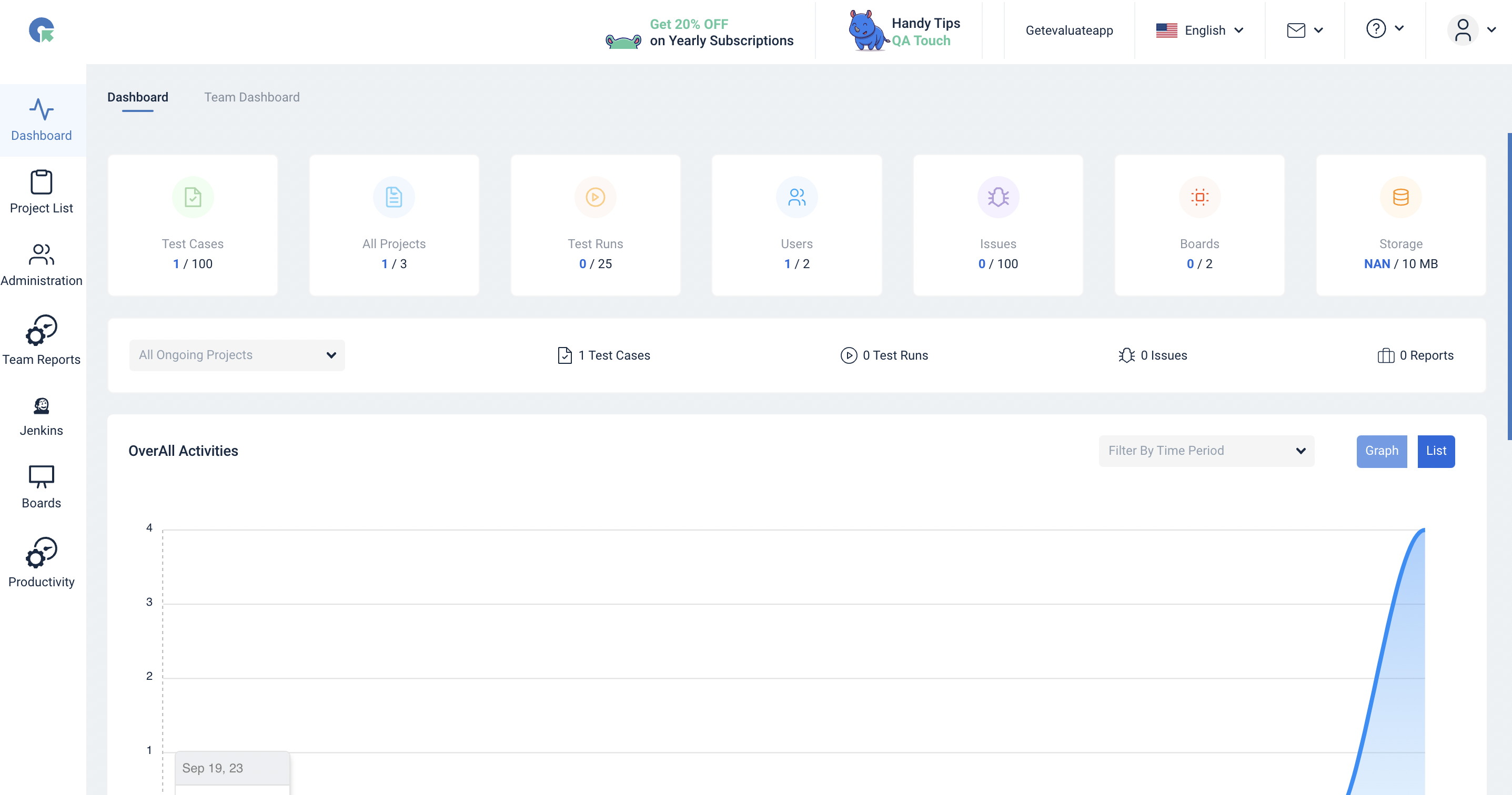Open the Filter By Time Period dropdown
Viewport: 1512px width, 795px height.
coord(1206,451)
